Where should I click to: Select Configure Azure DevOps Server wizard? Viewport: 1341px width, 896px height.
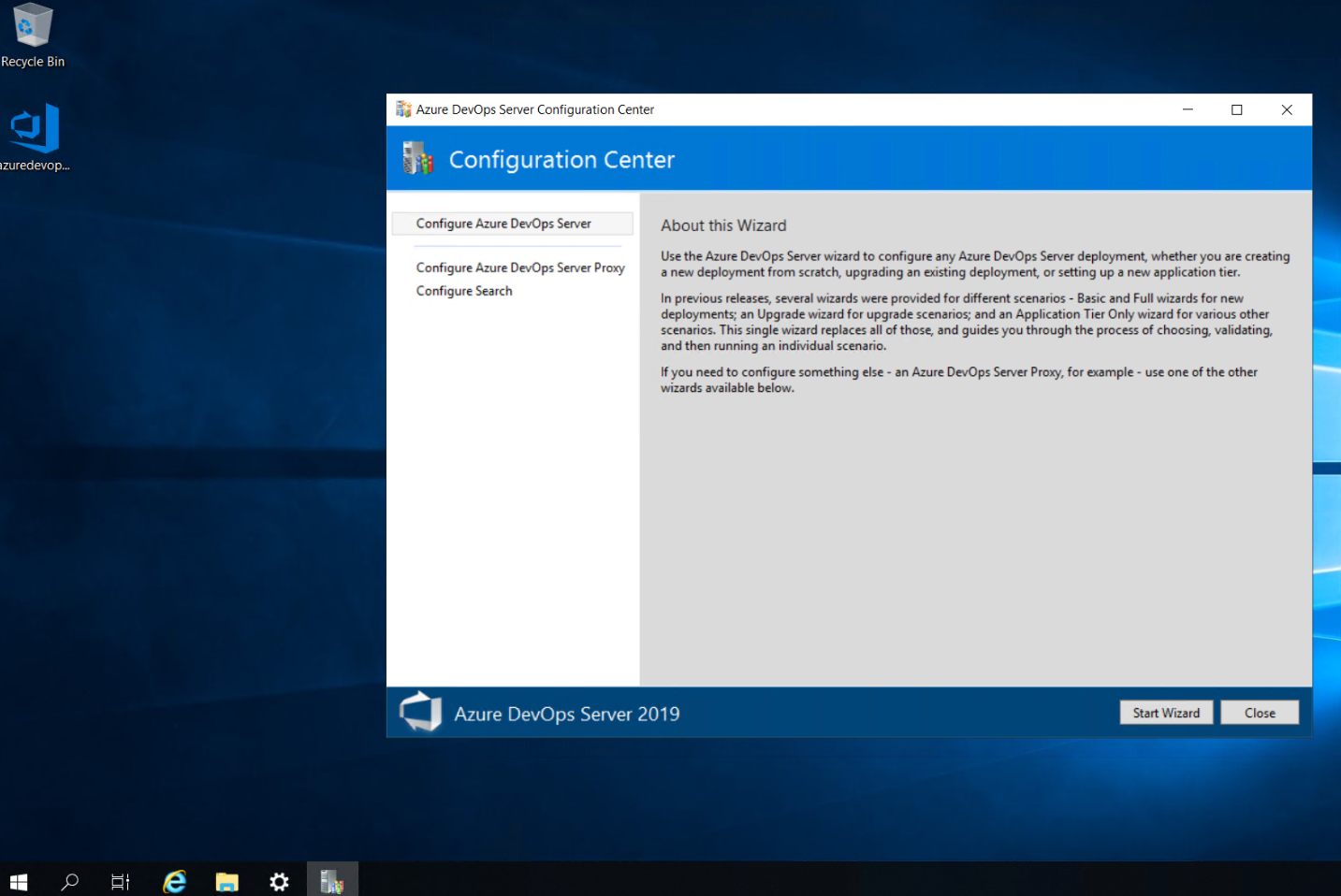(x=513, y=224)
